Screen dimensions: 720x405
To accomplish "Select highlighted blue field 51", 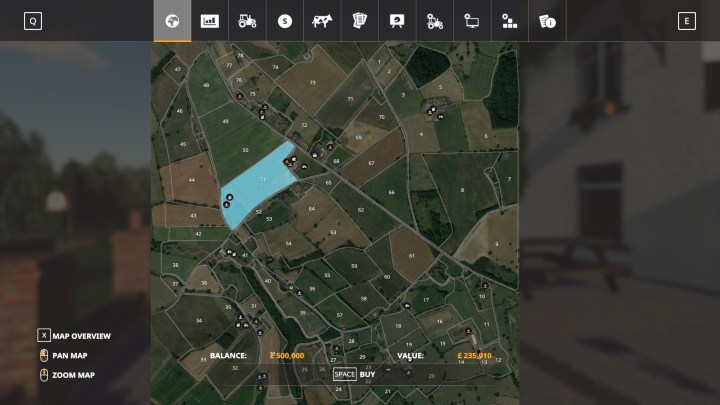I will pyautogui.click(x=258, y=185).
